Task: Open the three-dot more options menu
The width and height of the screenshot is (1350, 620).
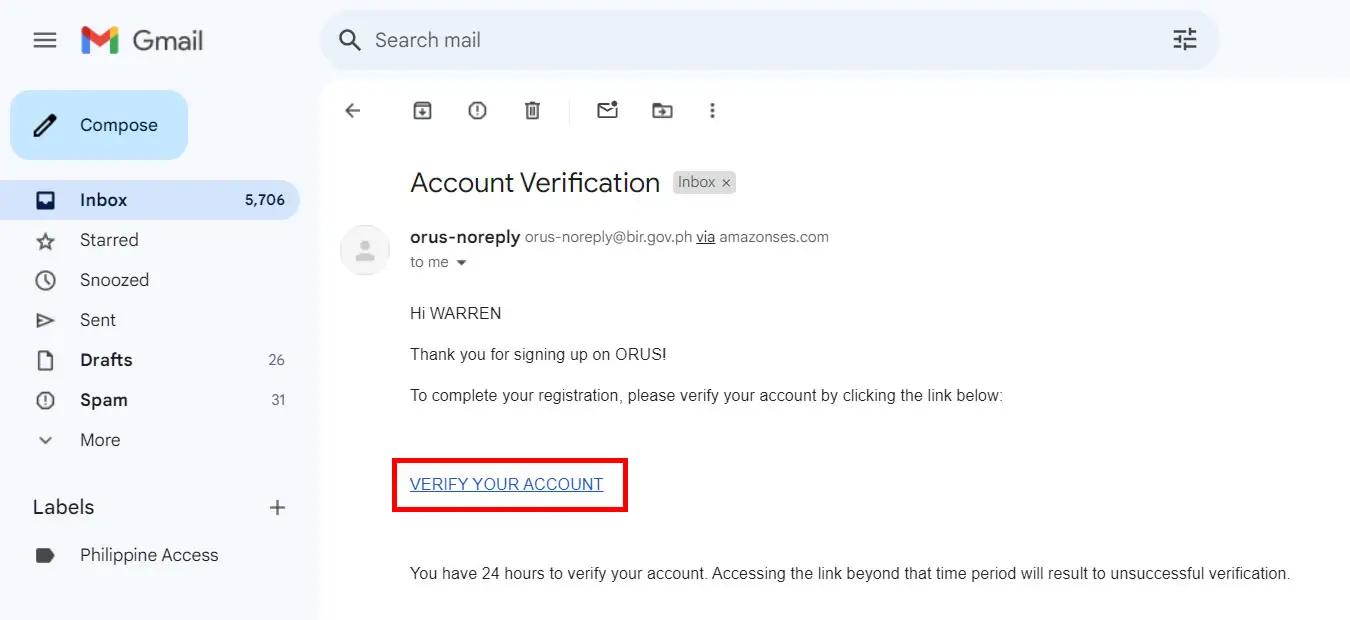Action: pyautogui.click(x=712, y=110)
